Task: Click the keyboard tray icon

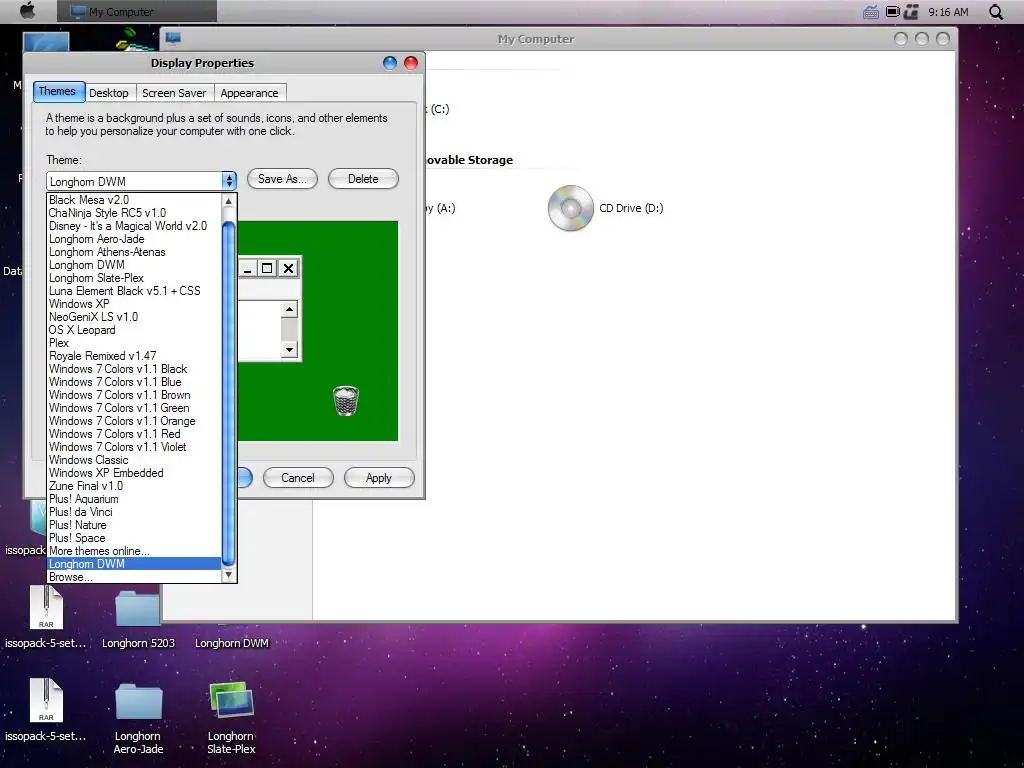Action: click(871, 12)
